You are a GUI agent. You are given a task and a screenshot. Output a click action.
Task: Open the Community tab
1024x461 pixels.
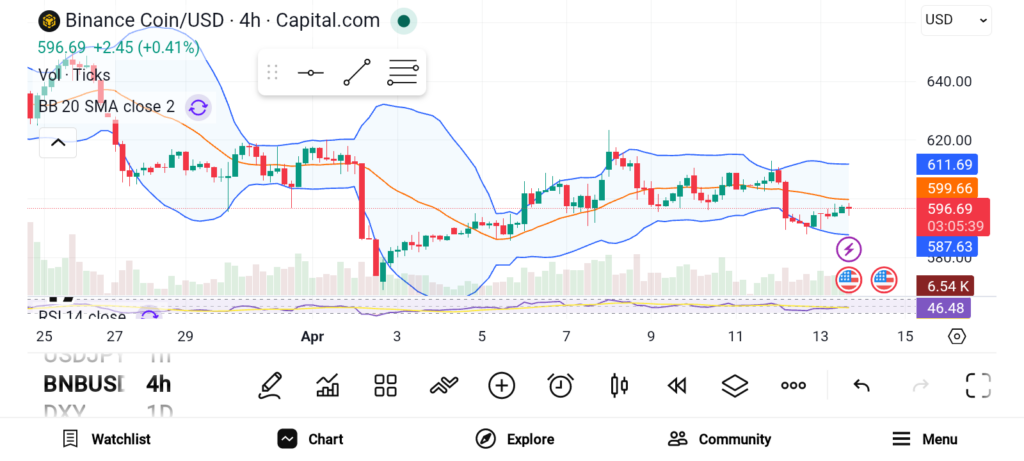(x=719, y=439)
